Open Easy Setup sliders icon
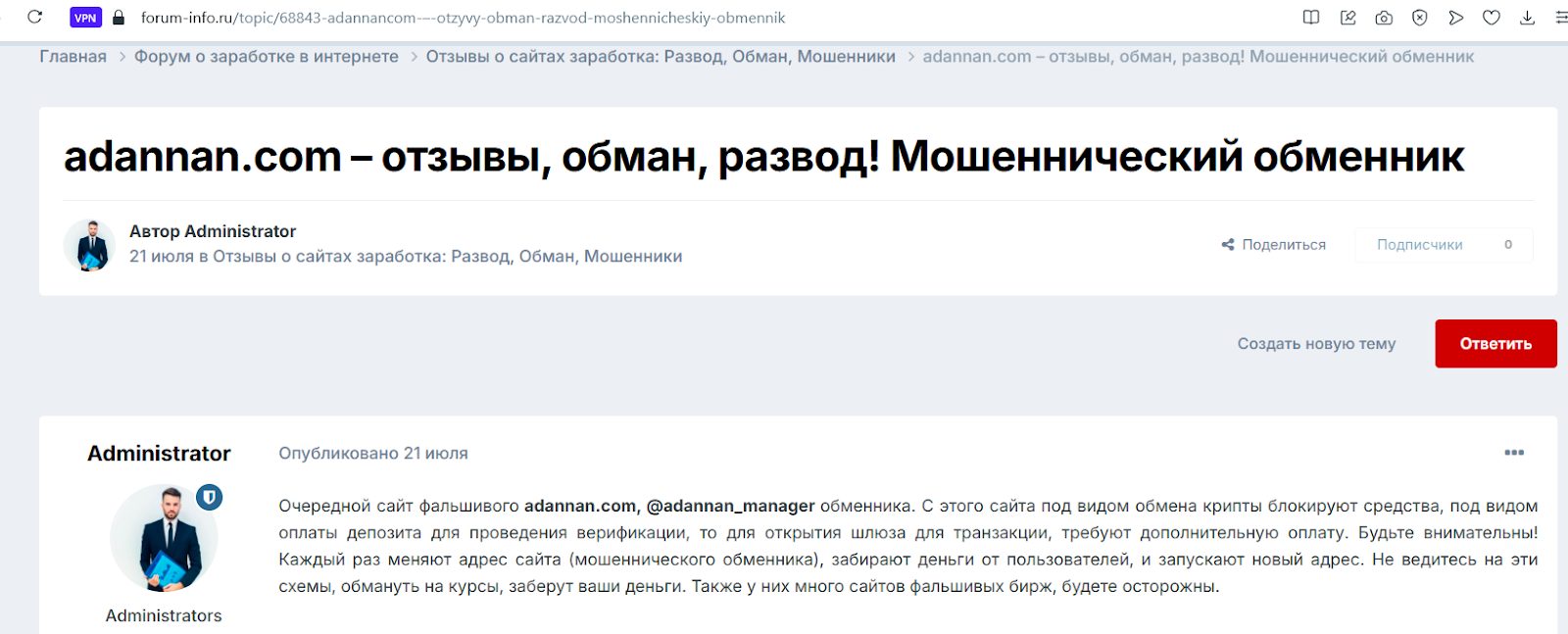Screen dimensions: 1568x634 (x=1561, y=18)
